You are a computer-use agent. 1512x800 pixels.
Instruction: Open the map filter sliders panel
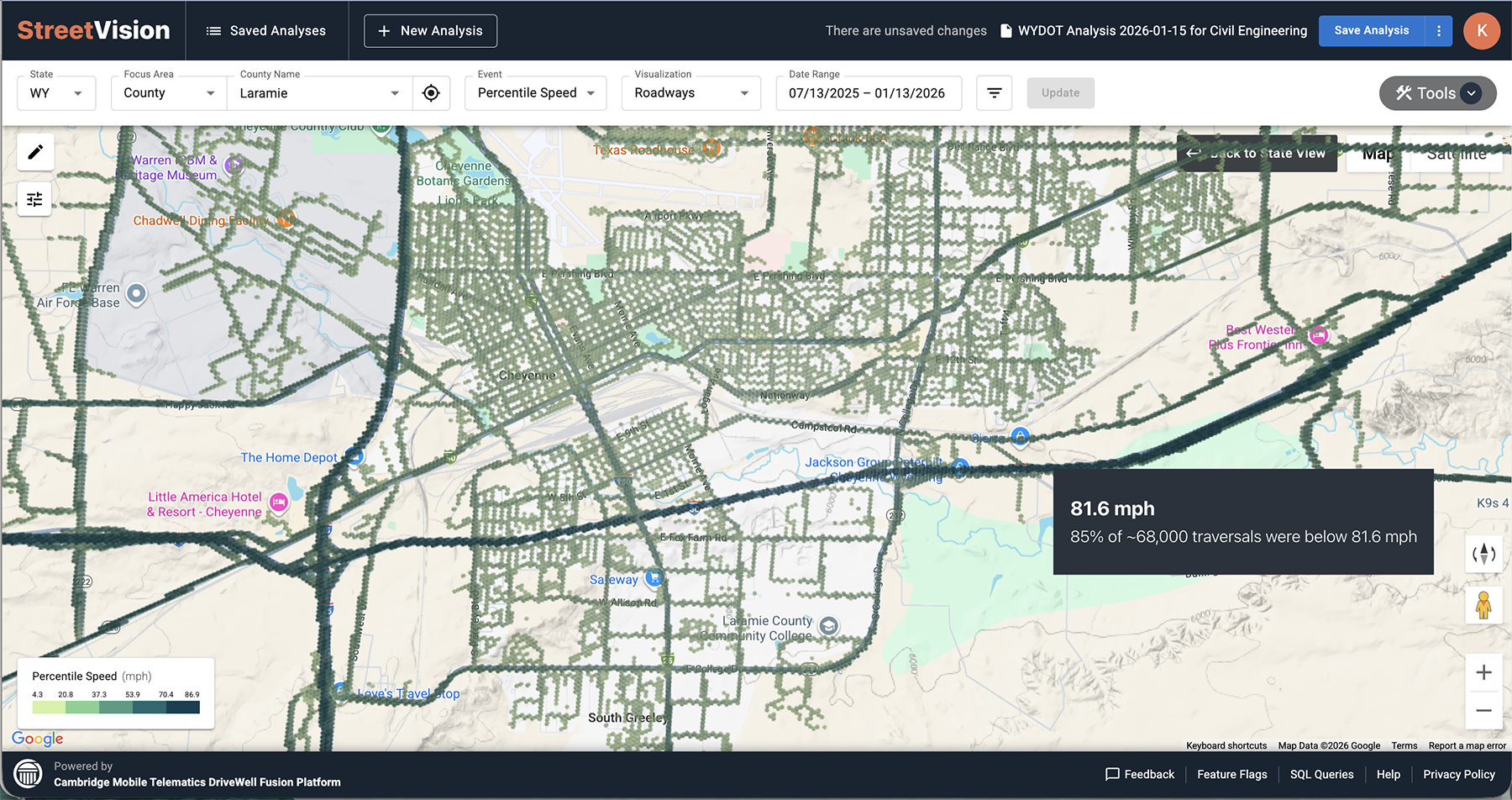[34, 199]
